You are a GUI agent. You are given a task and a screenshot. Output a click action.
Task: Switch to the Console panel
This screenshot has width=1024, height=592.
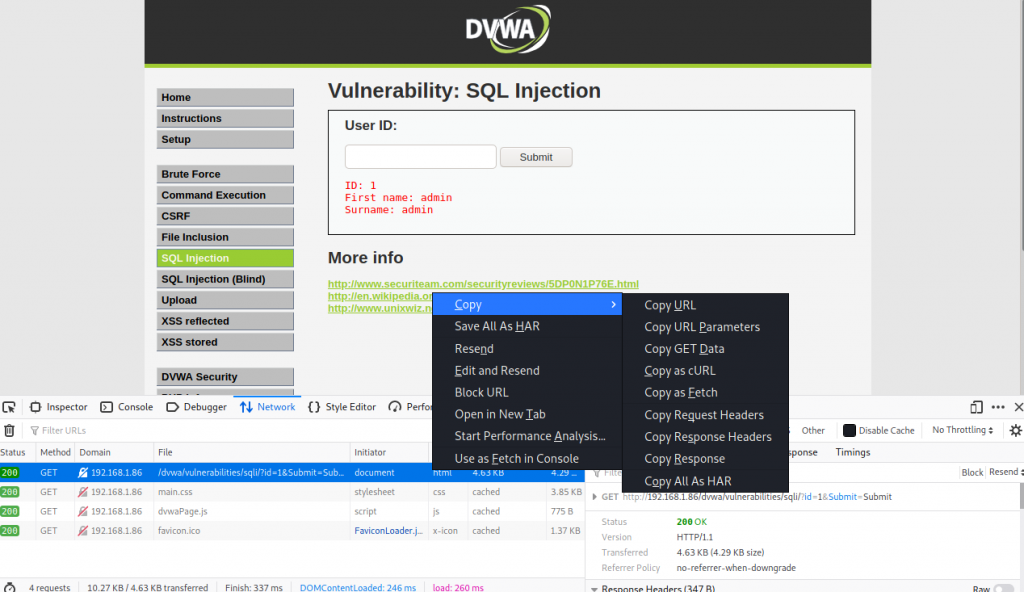127,407
